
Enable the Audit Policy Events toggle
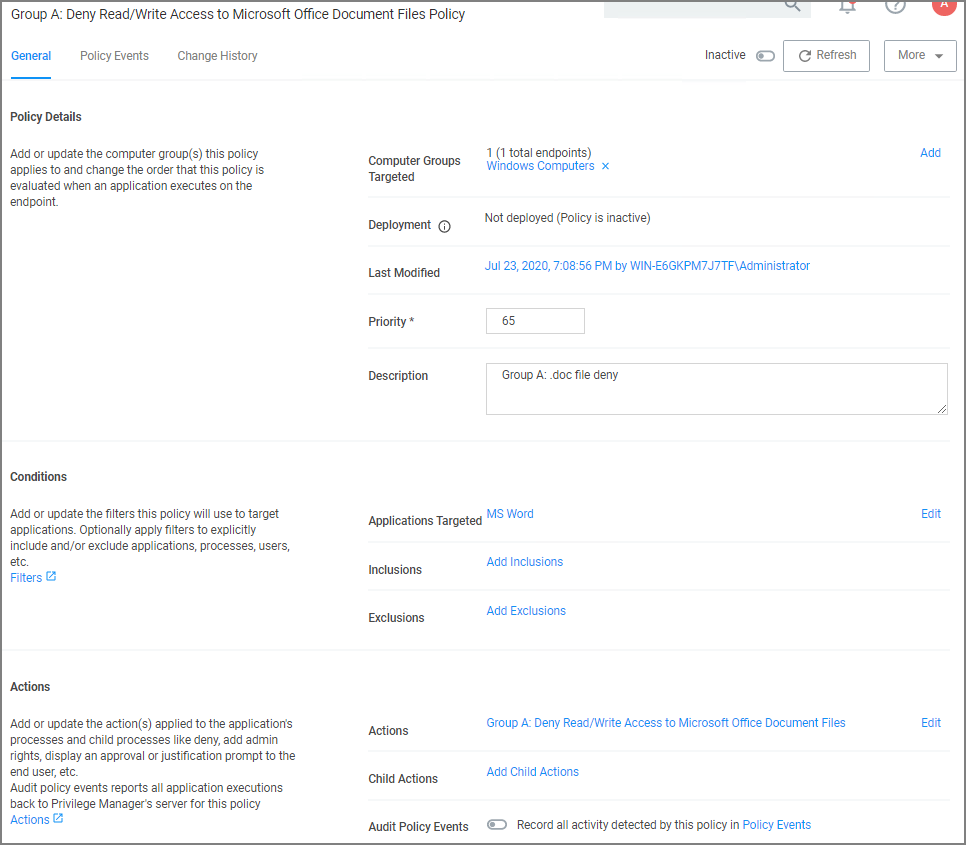[x=497, y=825]
